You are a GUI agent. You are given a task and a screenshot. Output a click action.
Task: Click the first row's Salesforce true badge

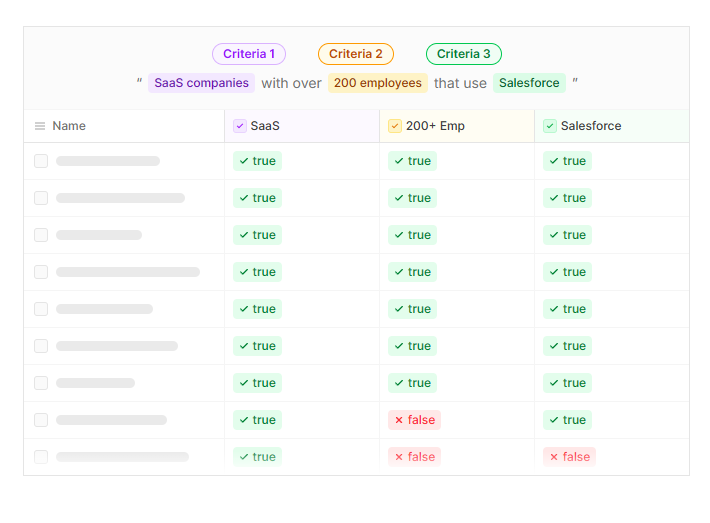pyautogui.click(x=567, y=161)
